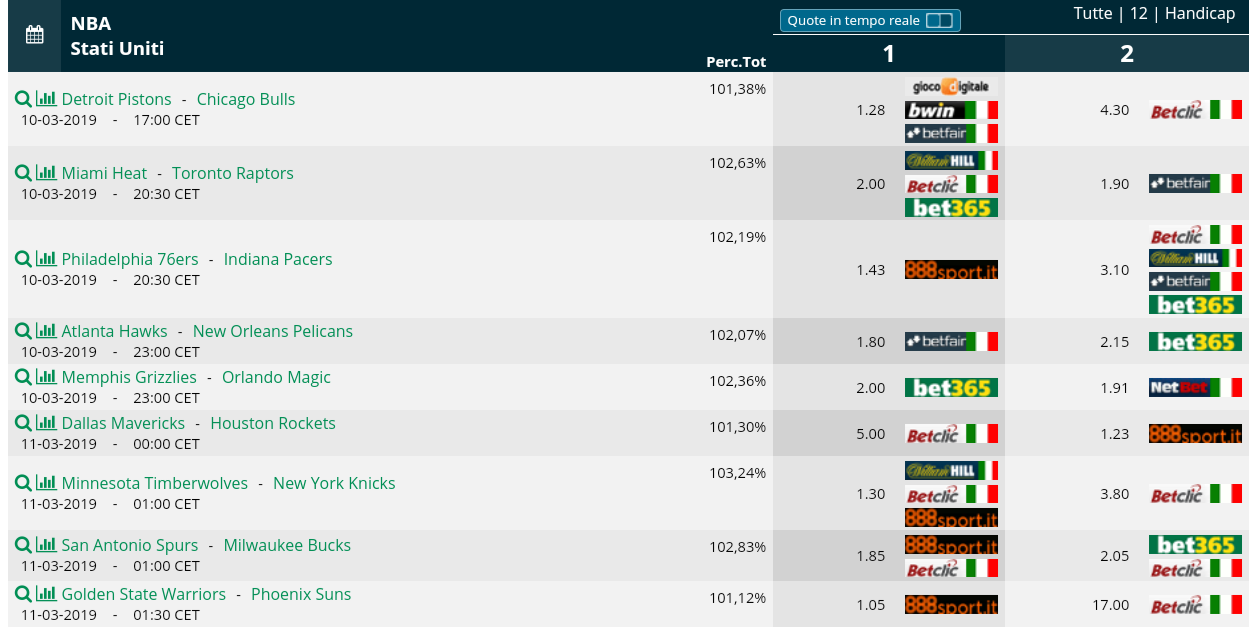The width and height of the screenshot is (1249, 627).
Task: Open the calendar icon beside NBA header
Action: pos(34,35)
